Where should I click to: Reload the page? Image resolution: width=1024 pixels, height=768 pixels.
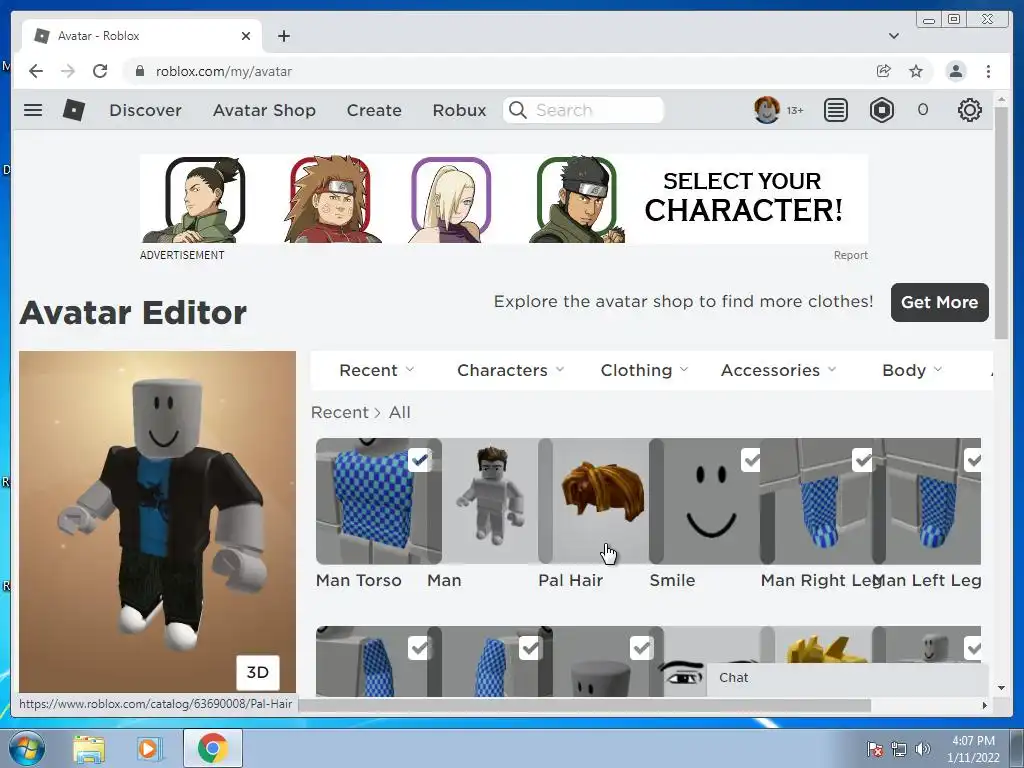tap(100, 71)
